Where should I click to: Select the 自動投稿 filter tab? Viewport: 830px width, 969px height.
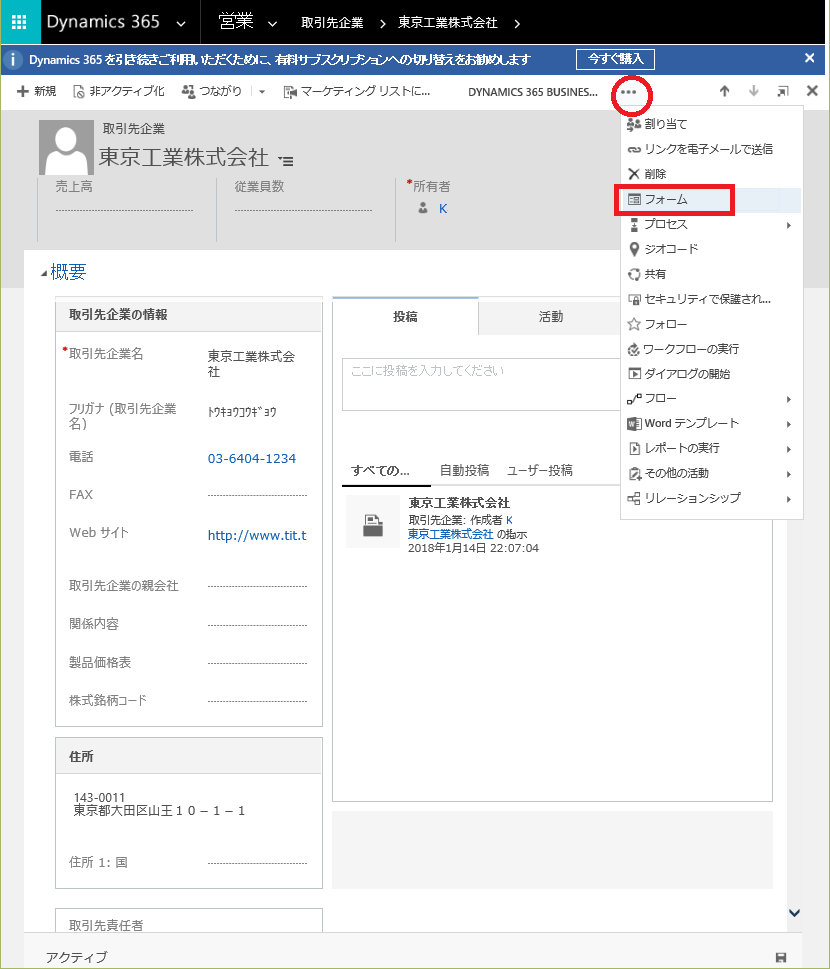(464, 471)
